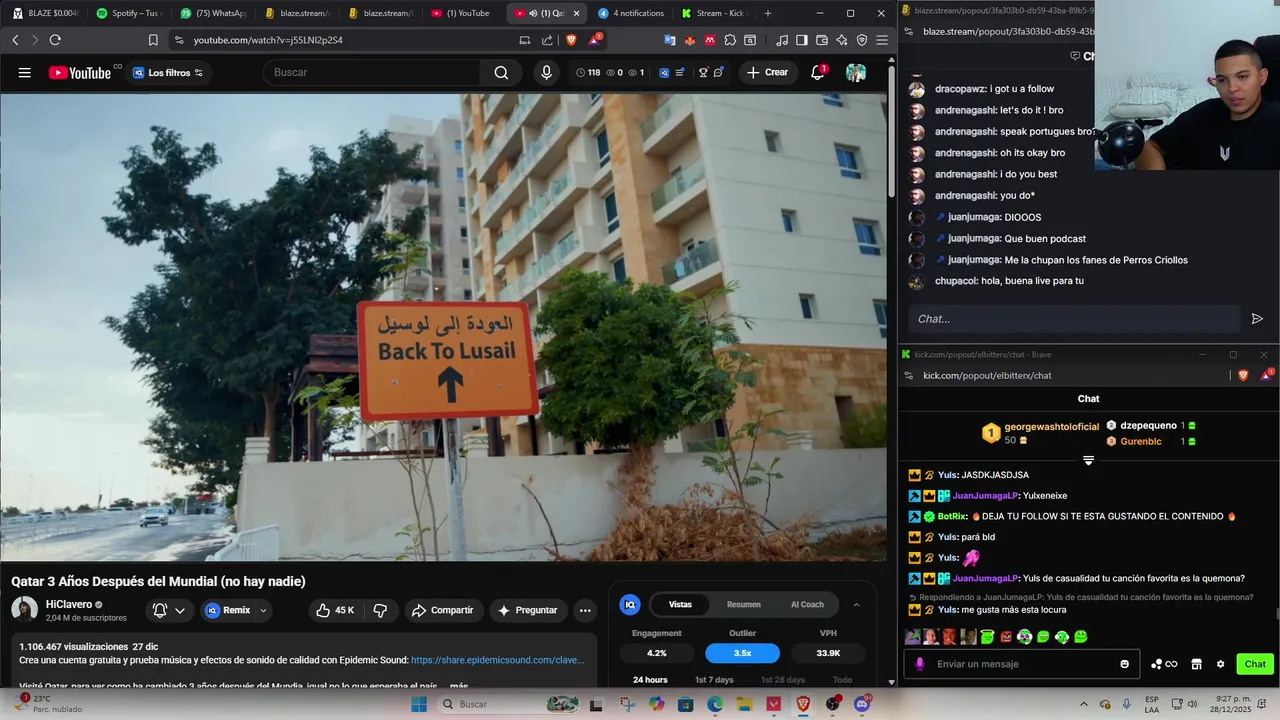Image resolution: width=1280 pixels, height=720 pixels.
Task: Open Windows Start menu
Action: (419, 704)
